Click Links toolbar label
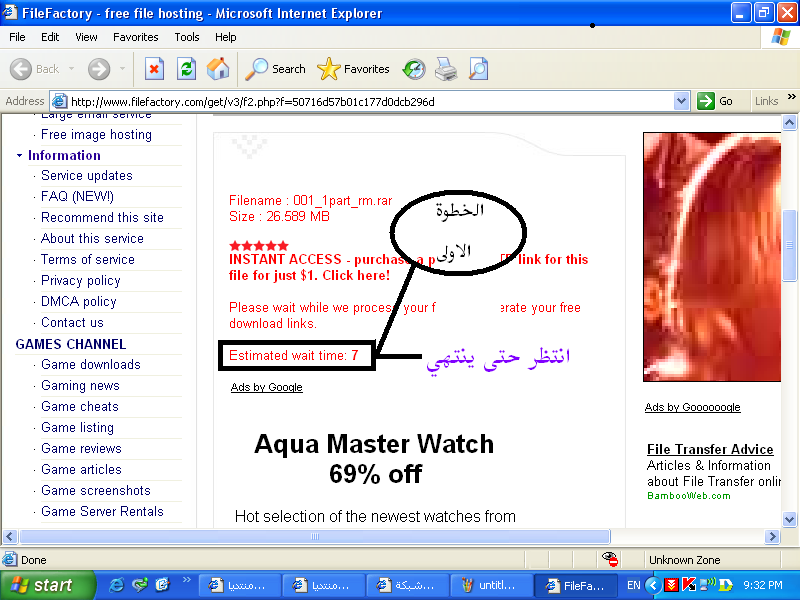Screen dimensions: 800x600 tap(766, 101)
